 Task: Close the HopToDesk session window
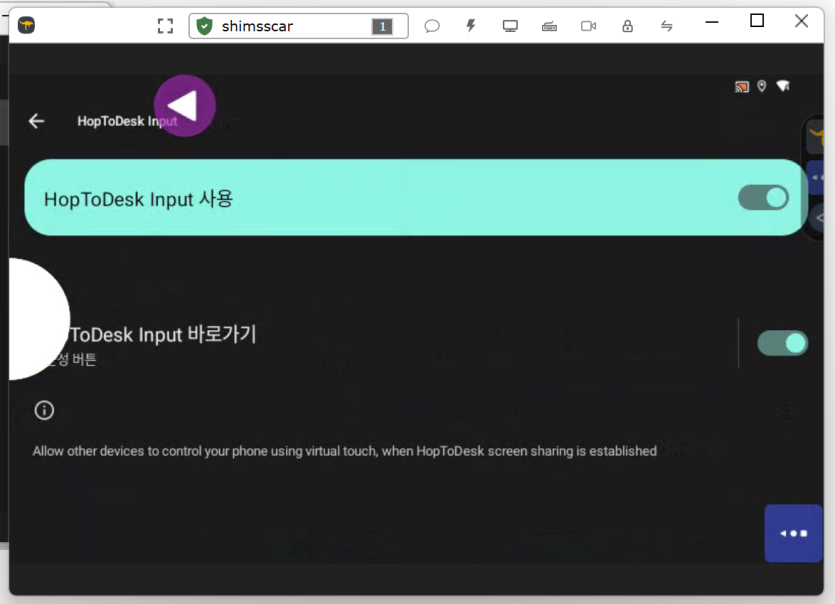click(801, 21)
